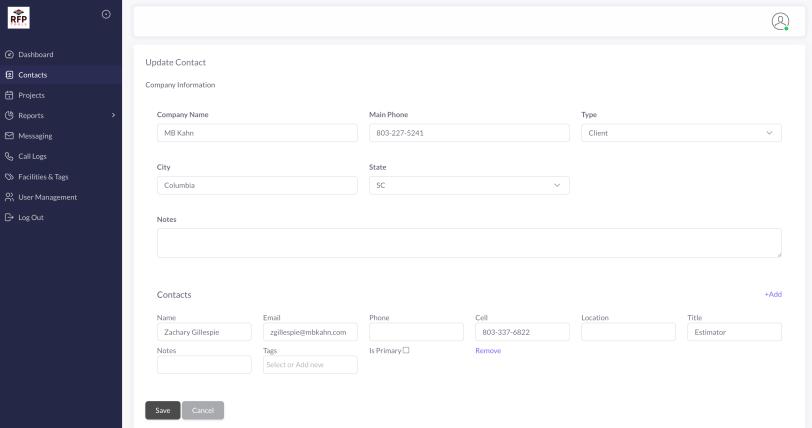Expand the Reports submenu arrow
Screen dimensions: 812x428
pyautogui.click(x=113, y=116)
